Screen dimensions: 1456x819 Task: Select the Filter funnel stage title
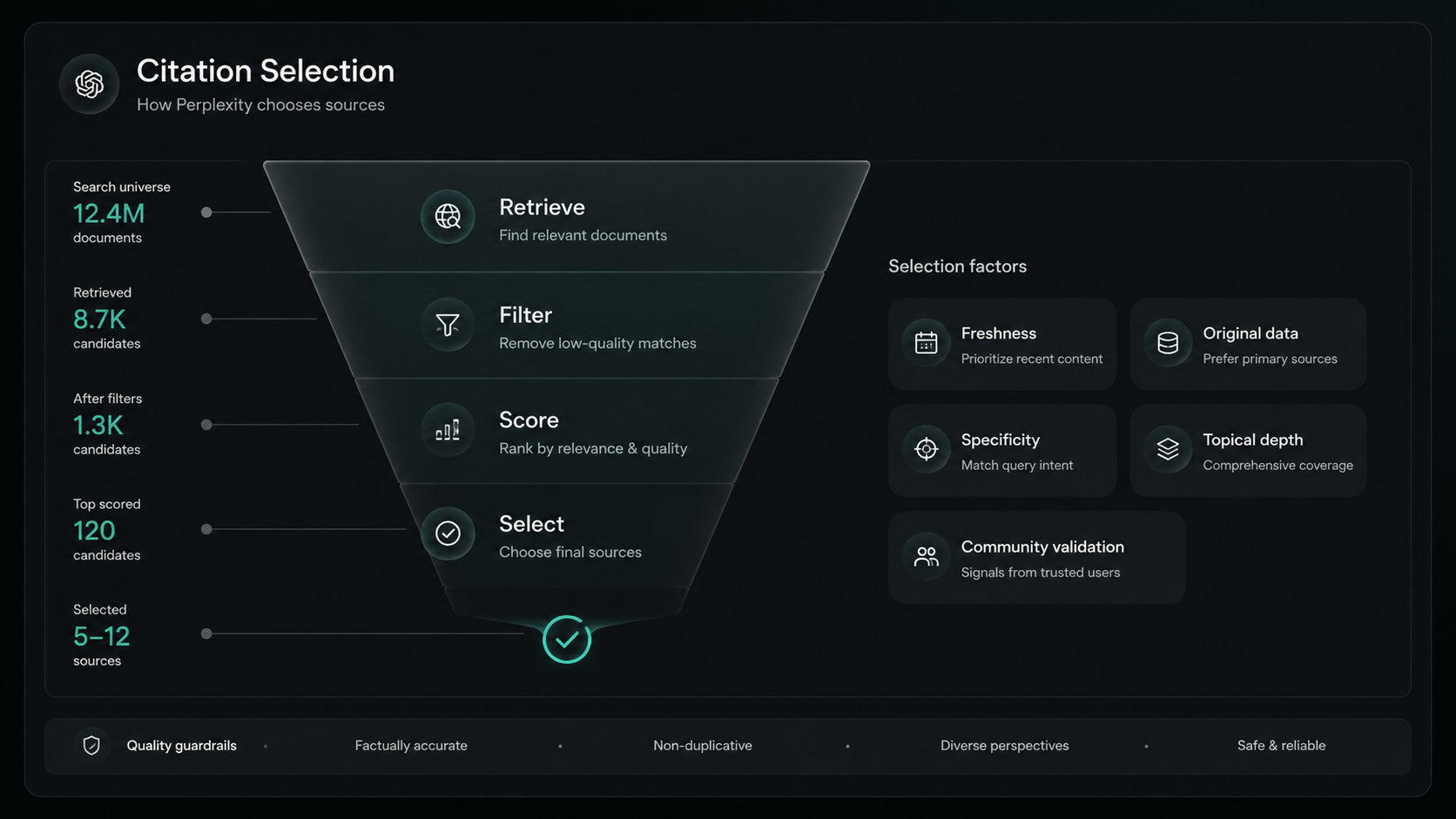(x=525, y=315)
